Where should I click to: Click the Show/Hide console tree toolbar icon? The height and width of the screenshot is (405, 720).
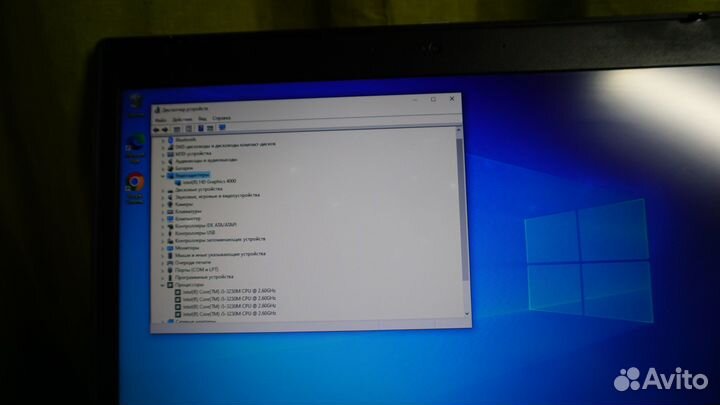point(177,129)
